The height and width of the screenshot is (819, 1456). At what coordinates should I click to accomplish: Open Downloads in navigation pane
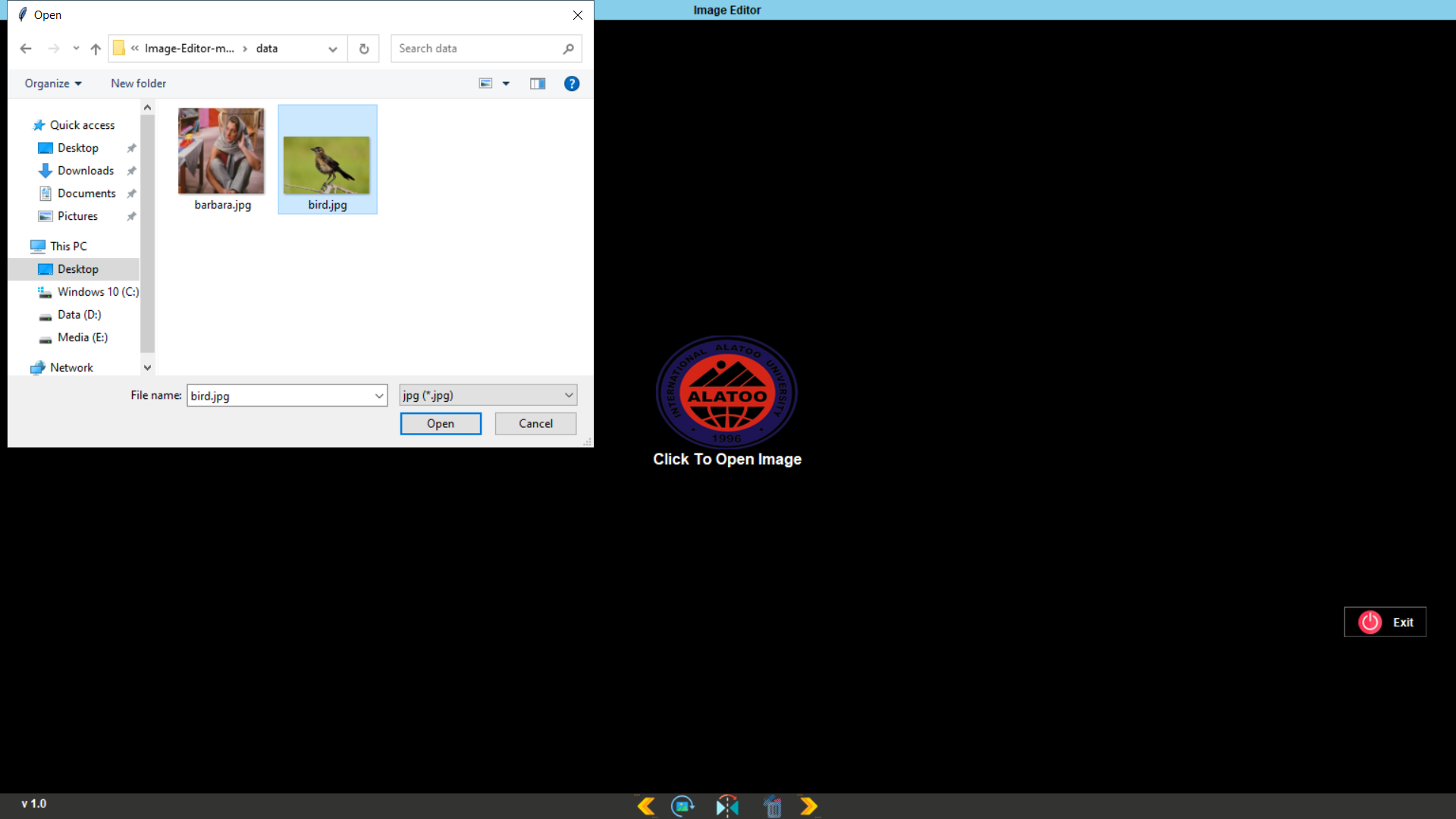pos(85,171)
